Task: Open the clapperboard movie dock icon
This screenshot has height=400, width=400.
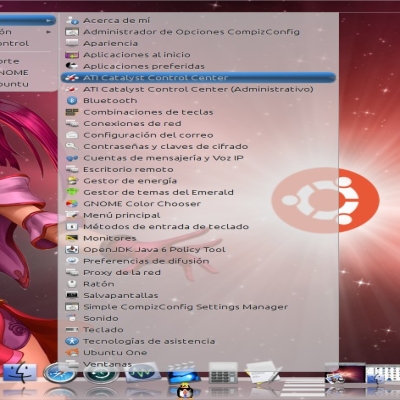Action: (183, 373)
